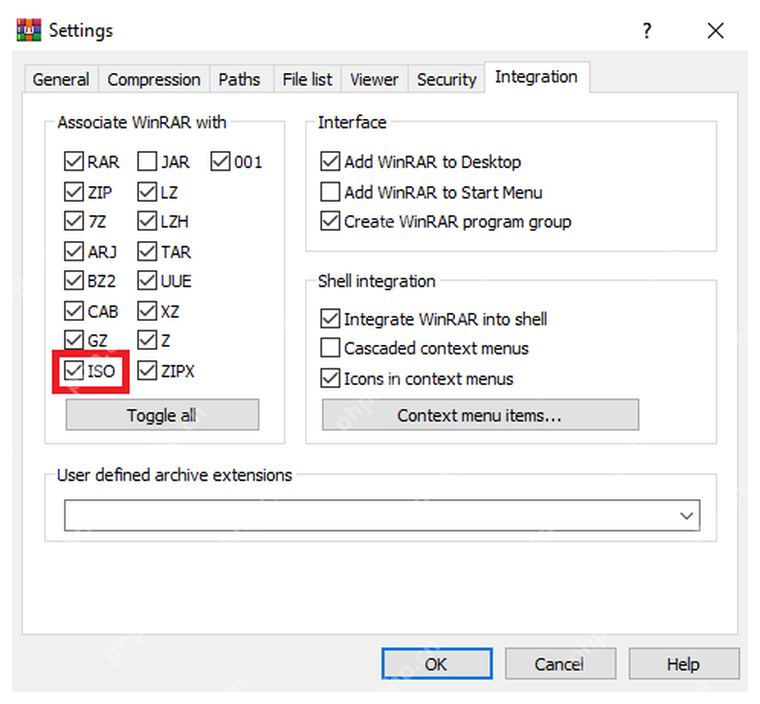Enable the JAR association checkbox

147,161
